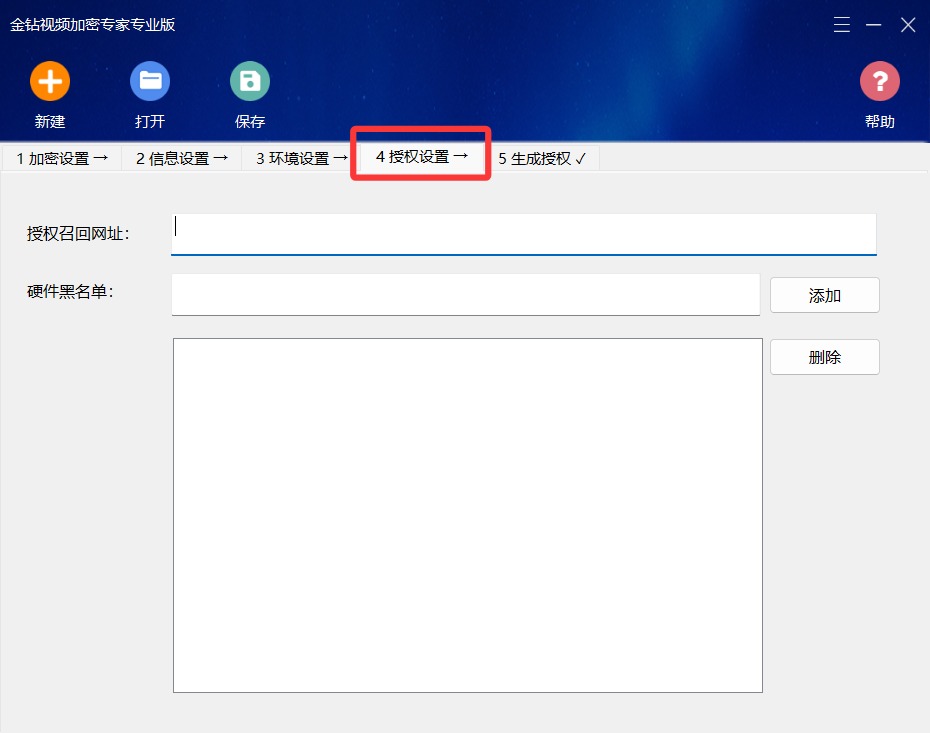Image resolution: width=930 pixels, height=733 pixels.
Task: Switch to 2 信息设置 tab
Action: [181, 158]
